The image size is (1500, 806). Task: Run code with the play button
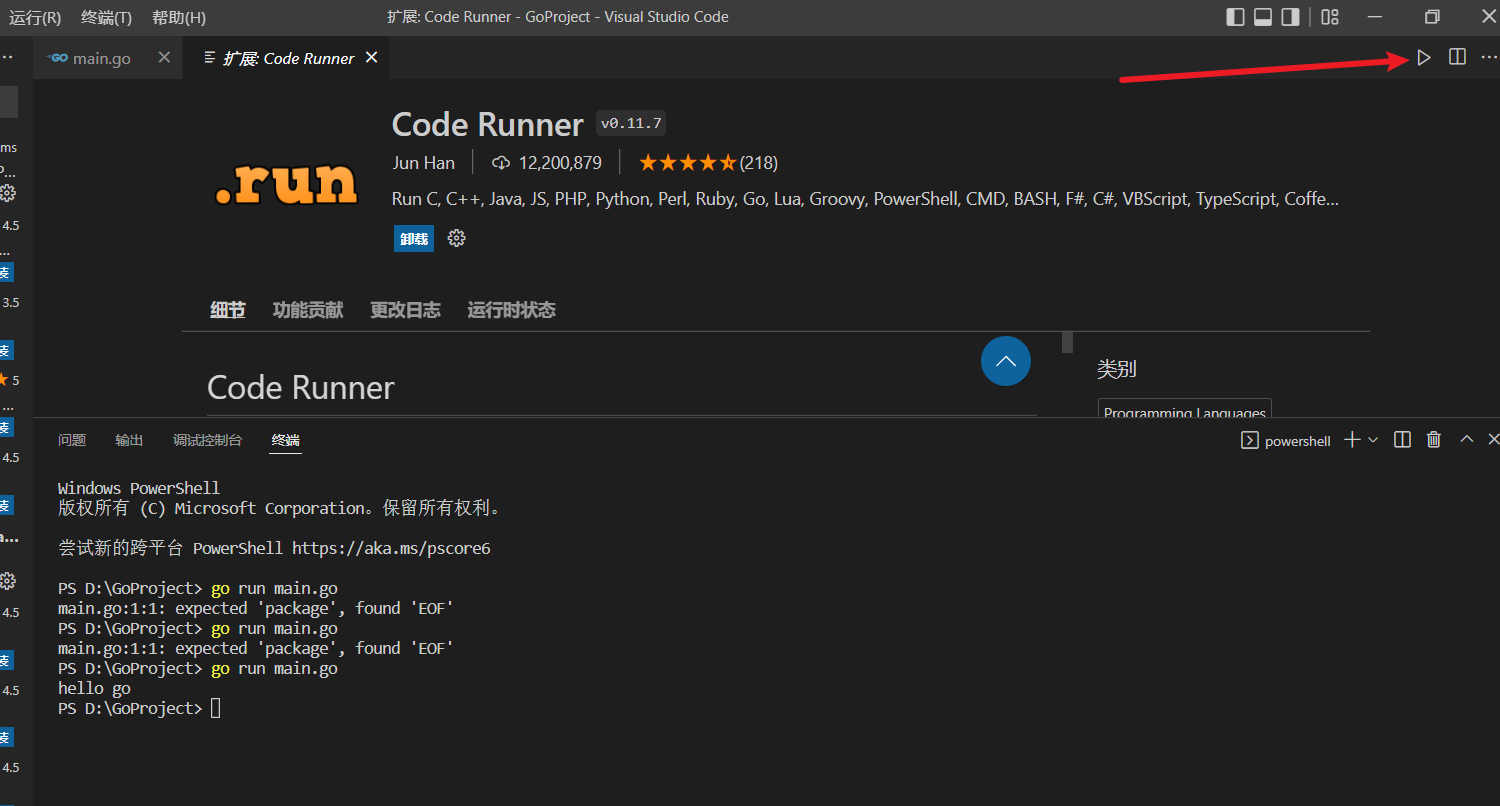coord(1424,58)
